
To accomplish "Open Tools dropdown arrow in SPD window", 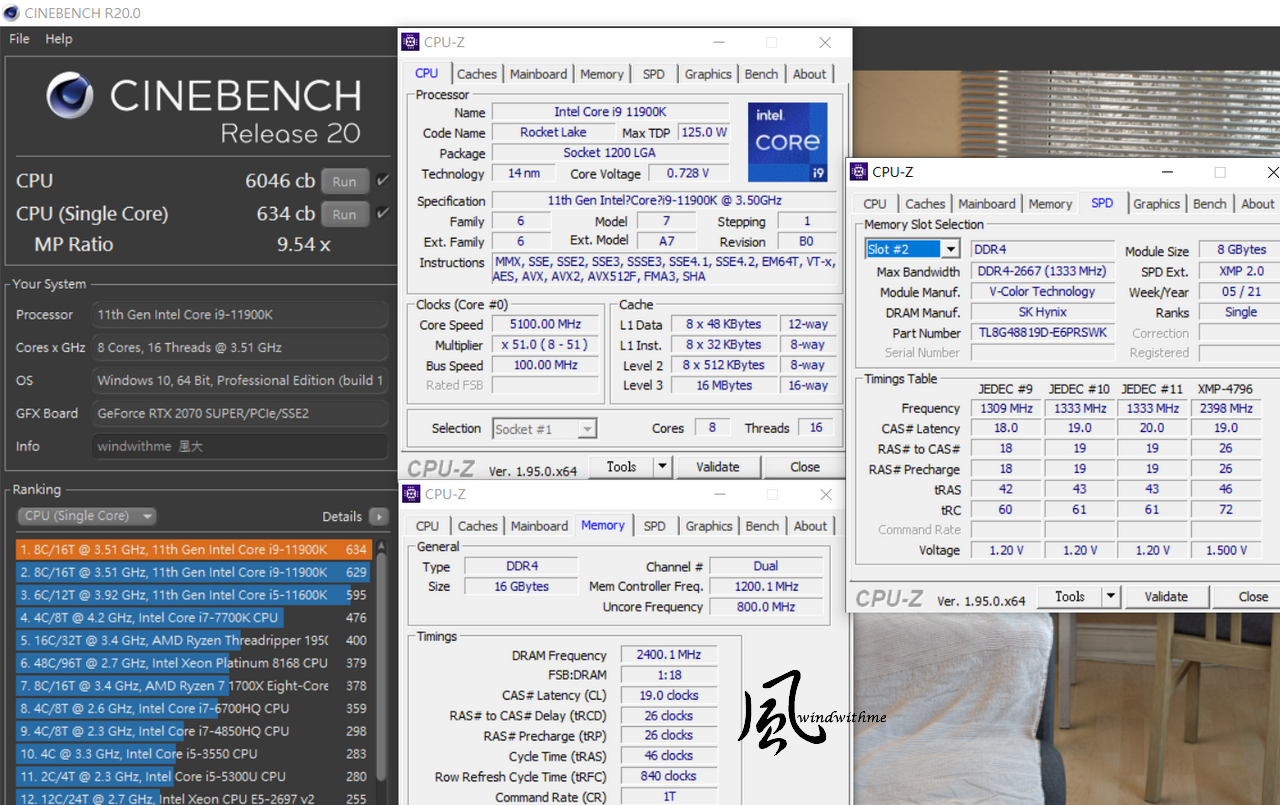I will (x=1111, y=597).
